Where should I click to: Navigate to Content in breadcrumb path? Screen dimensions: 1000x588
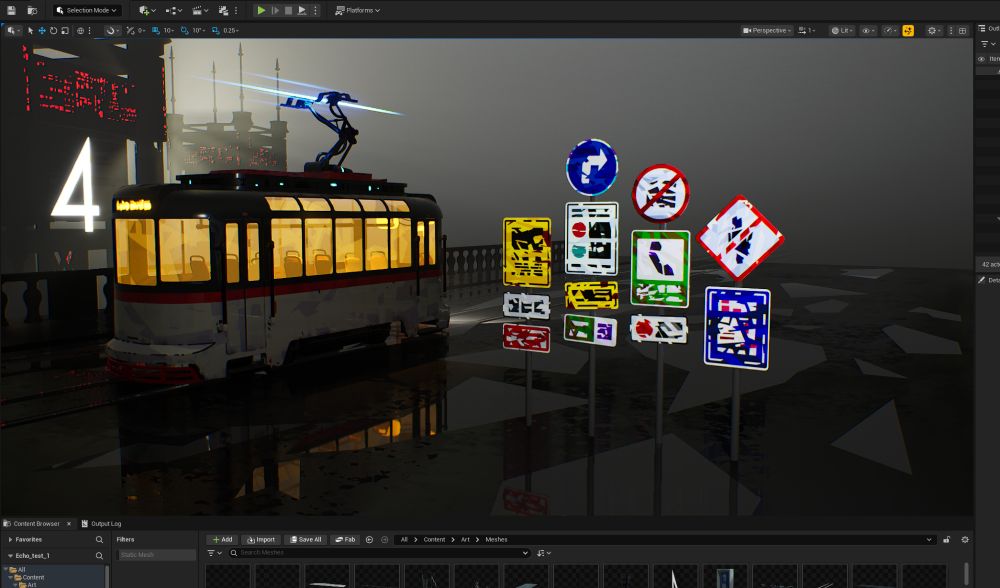[434, 540]
